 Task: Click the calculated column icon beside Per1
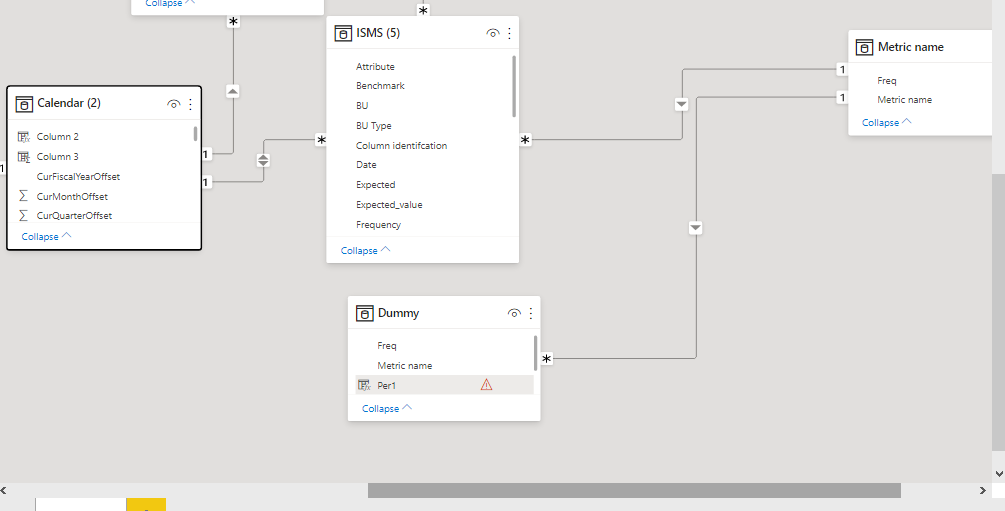click(364, 385)
